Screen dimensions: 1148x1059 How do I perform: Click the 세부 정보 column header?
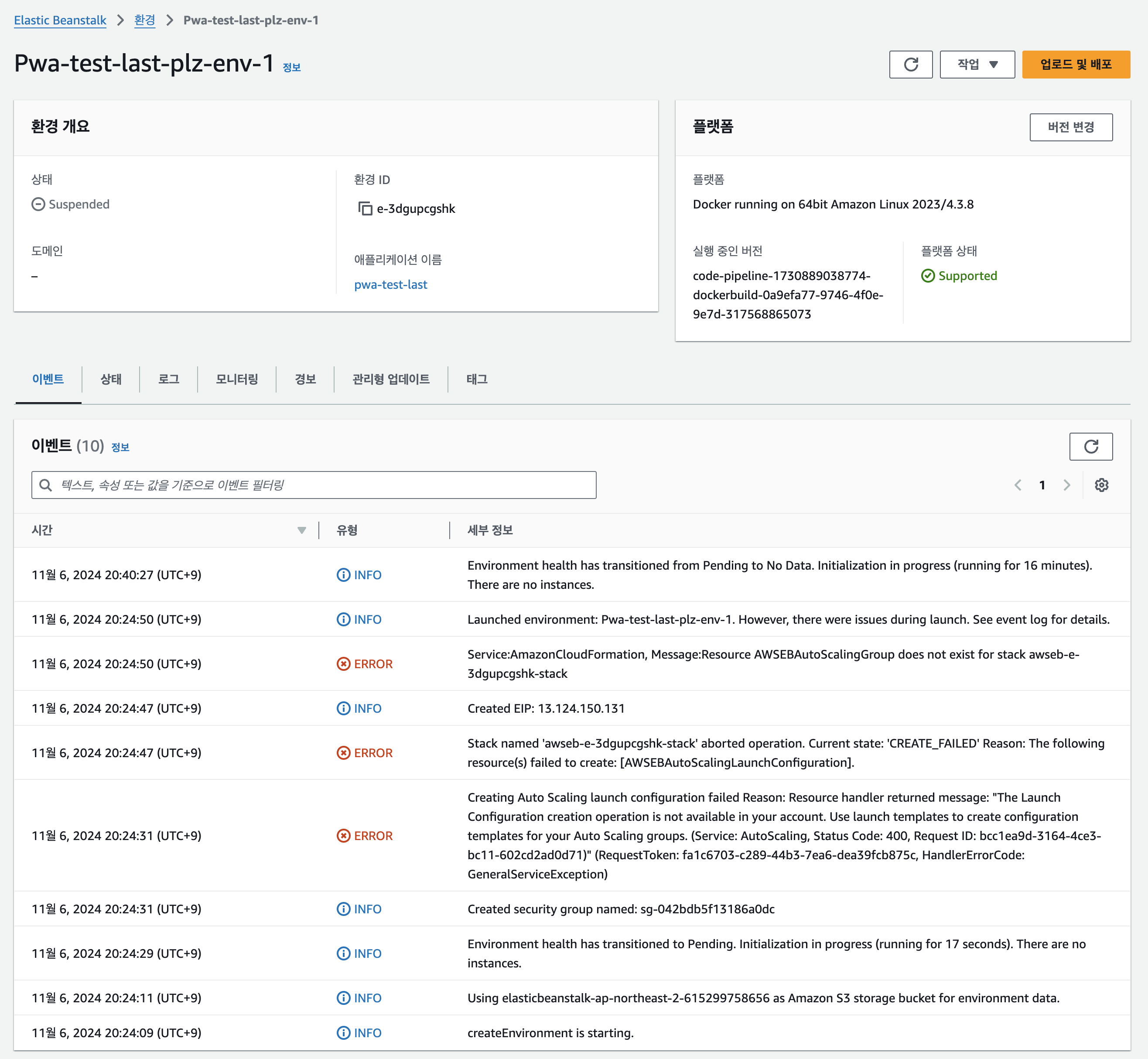coord(490,530)
